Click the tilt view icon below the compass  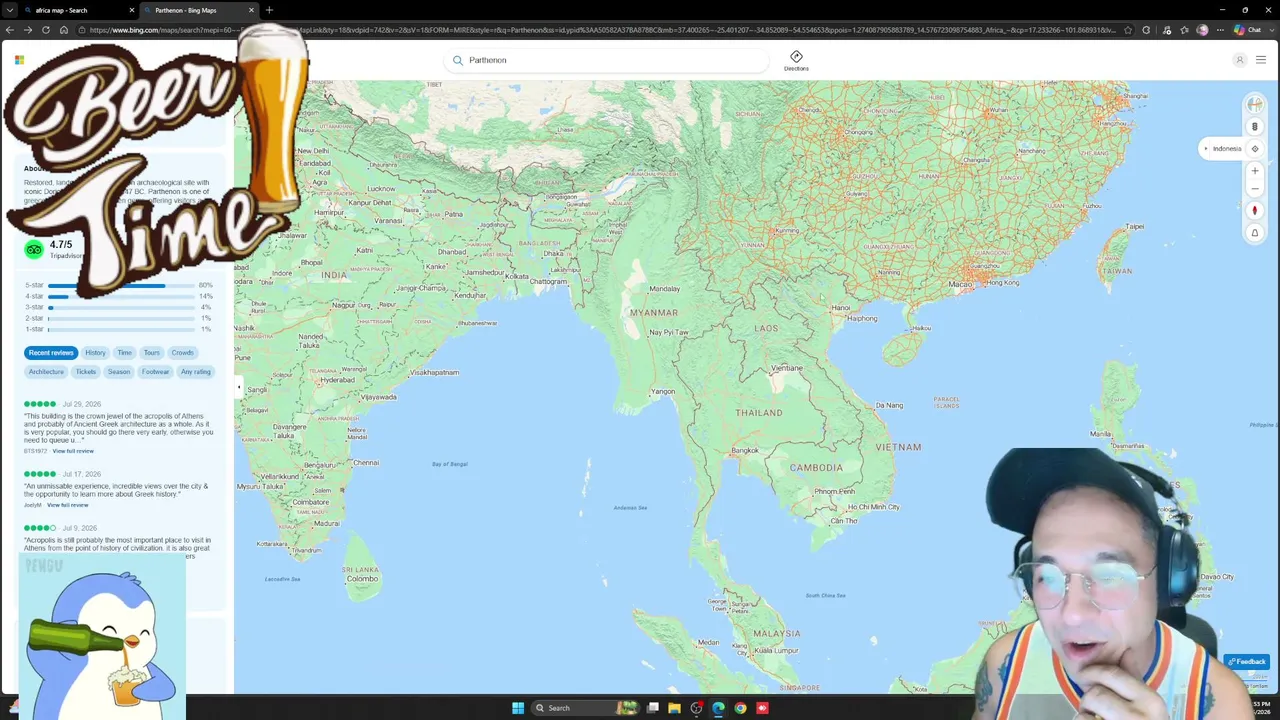pos(1255,233)
